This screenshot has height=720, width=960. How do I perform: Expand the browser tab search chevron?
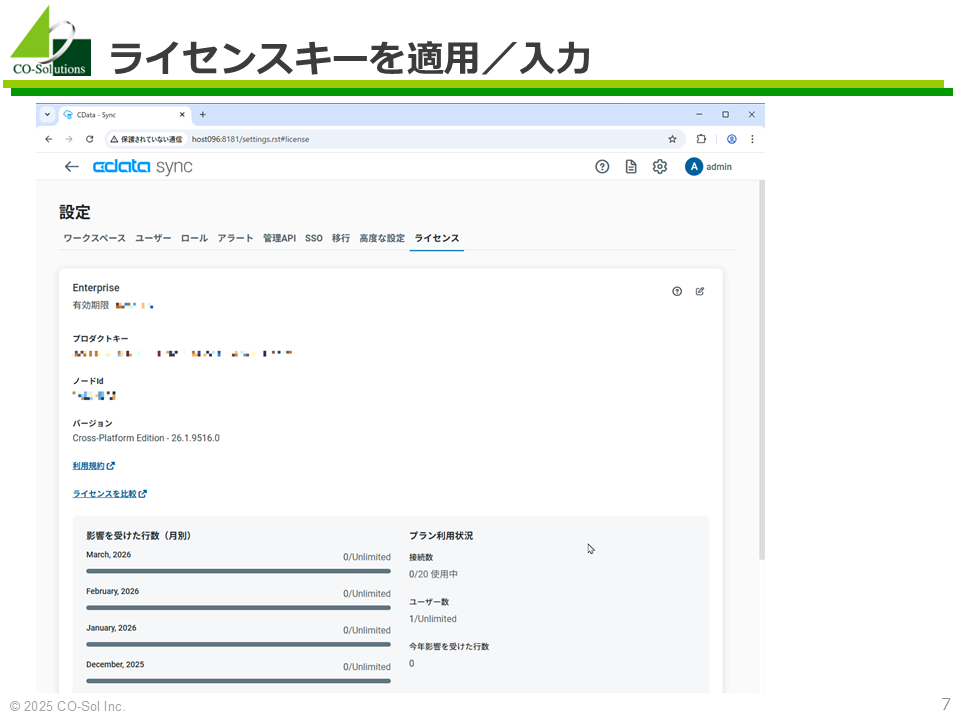[47, 114]
